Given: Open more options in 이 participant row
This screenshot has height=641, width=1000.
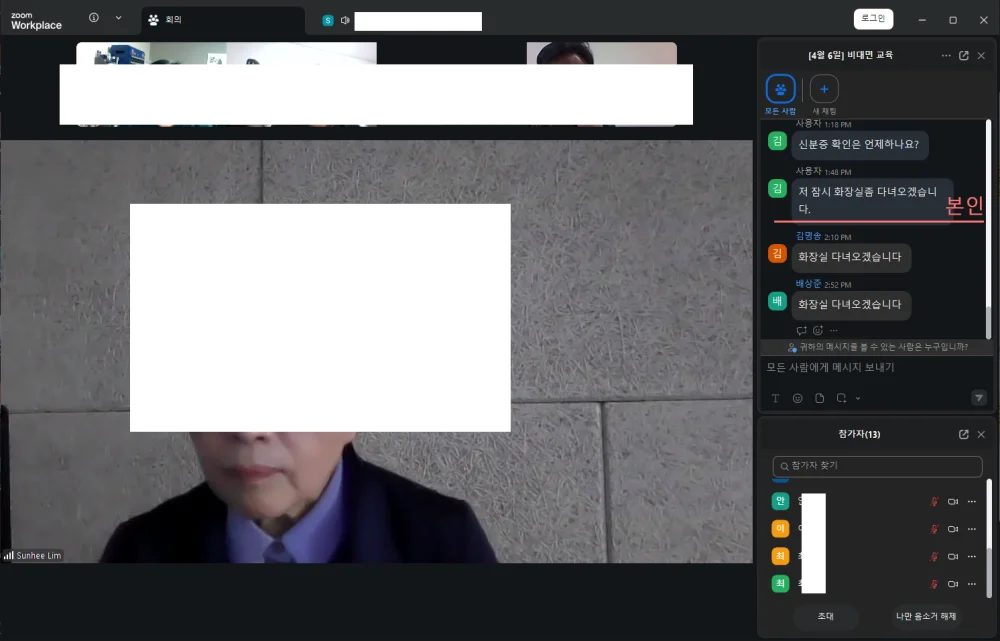Looking at the screenshot, I should click(972, 529).
